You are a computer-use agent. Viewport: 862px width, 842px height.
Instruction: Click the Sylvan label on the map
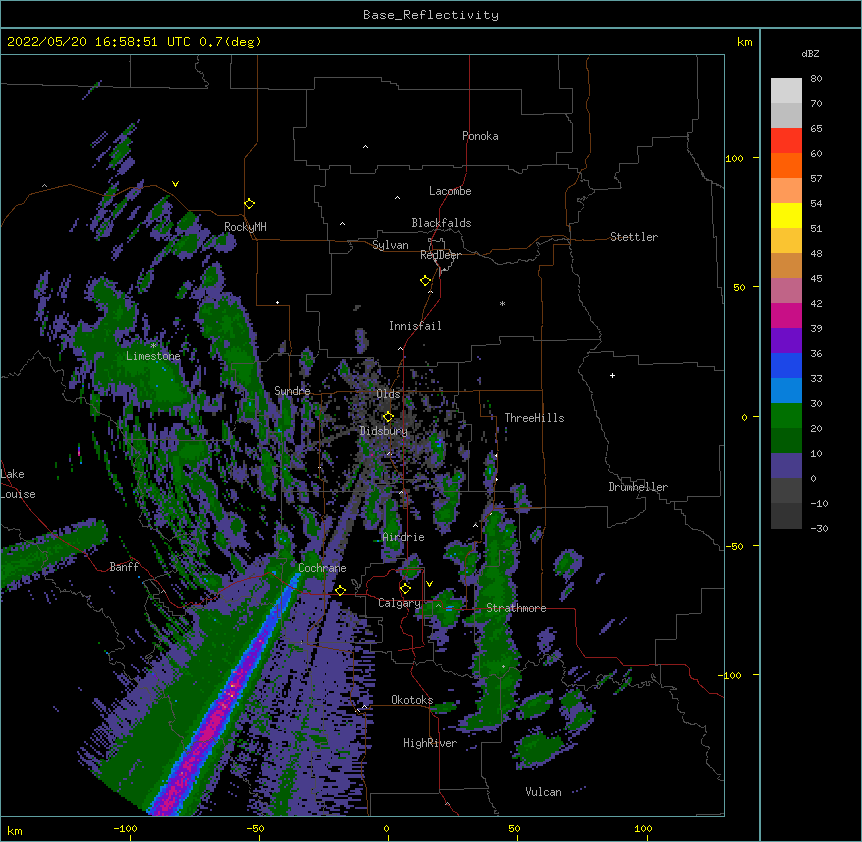click(x=390, y=245)
